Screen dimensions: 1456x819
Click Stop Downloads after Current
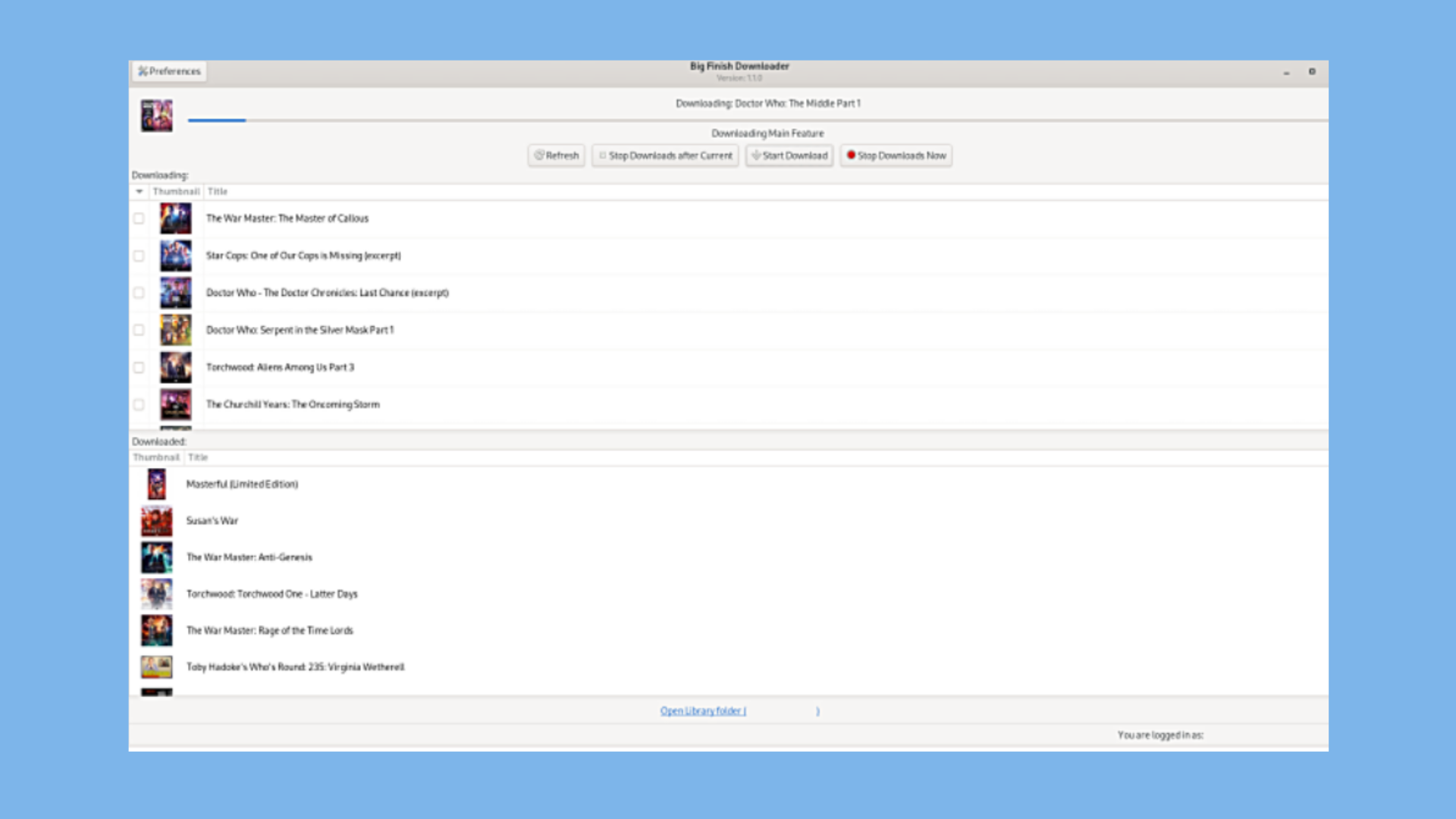coord(665,155)
